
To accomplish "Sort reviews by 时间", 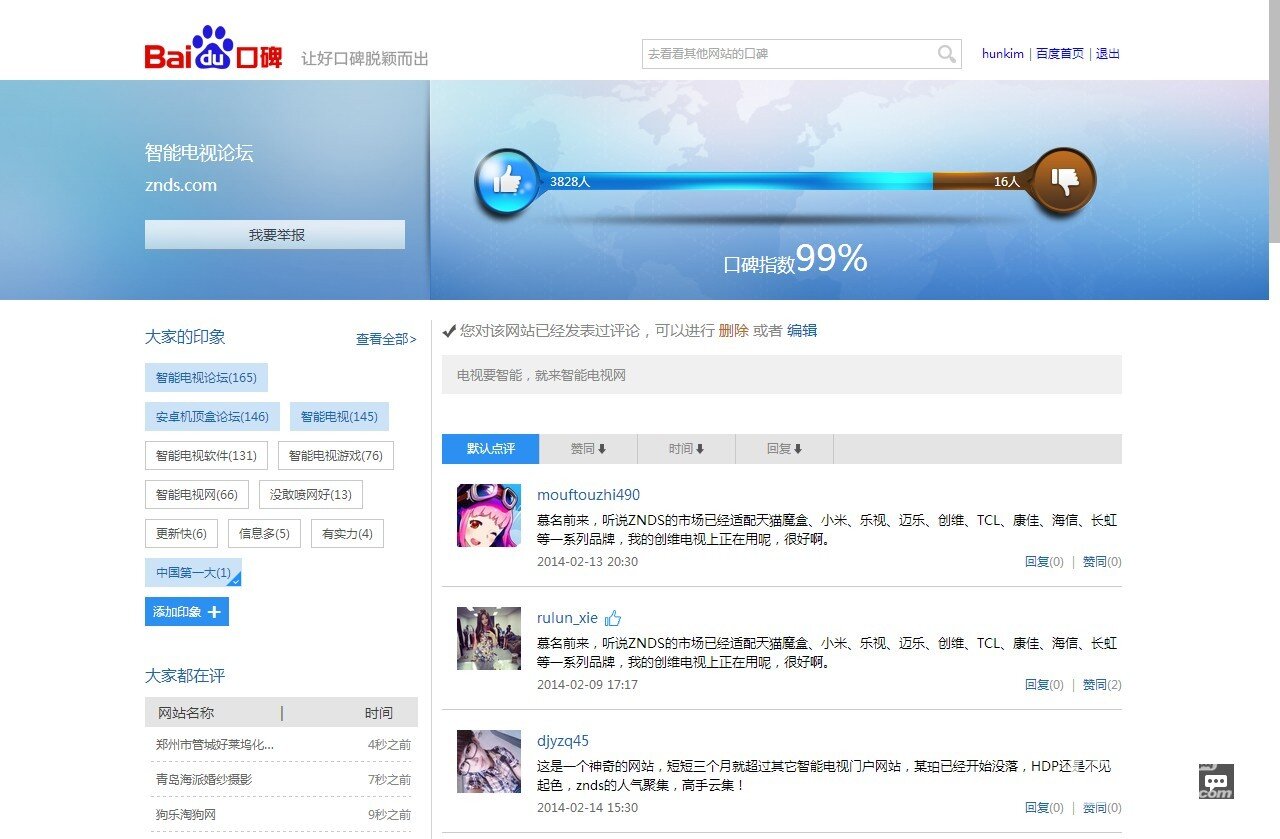I will click(x=686, y=449).
